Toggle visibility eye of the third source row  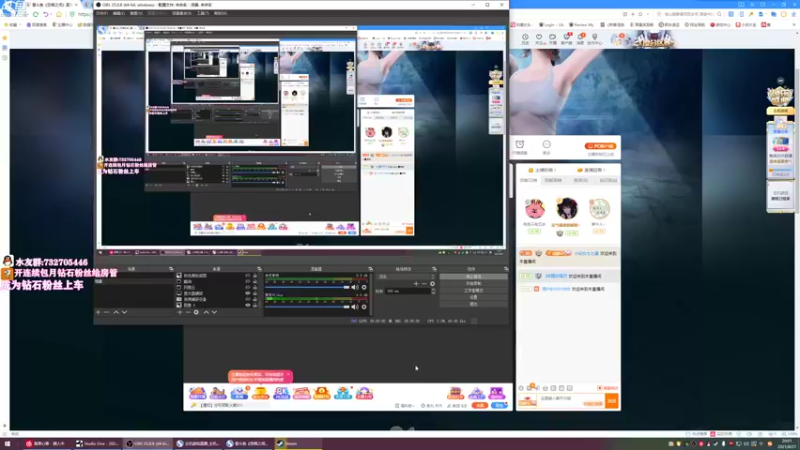(x=248, y=287)
